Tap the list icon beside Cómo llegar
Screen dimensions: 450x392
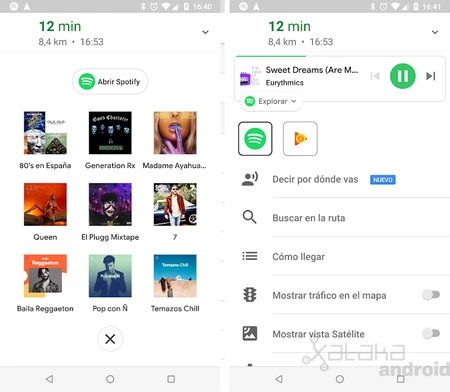tap(250, 256)
